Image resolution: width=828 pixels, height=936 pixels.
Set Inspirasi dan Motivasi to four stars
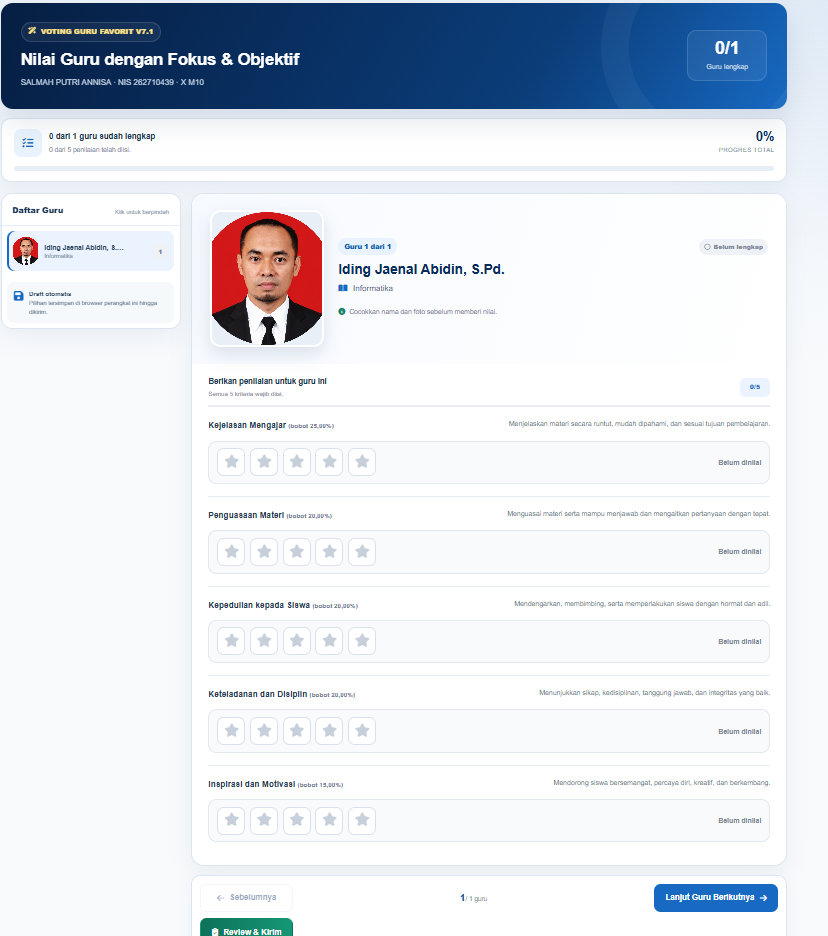[x=329, y=820]
